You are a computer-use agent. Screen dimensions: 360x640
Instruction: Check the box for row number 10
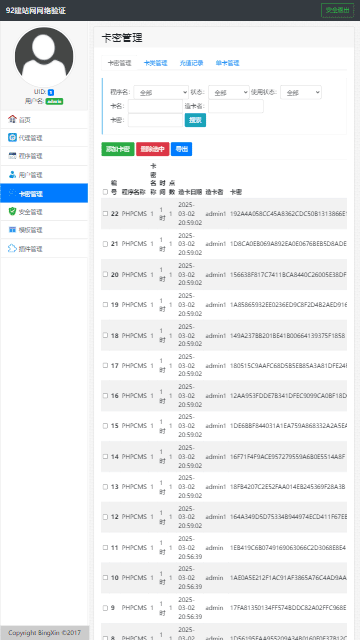click(105, 578)
